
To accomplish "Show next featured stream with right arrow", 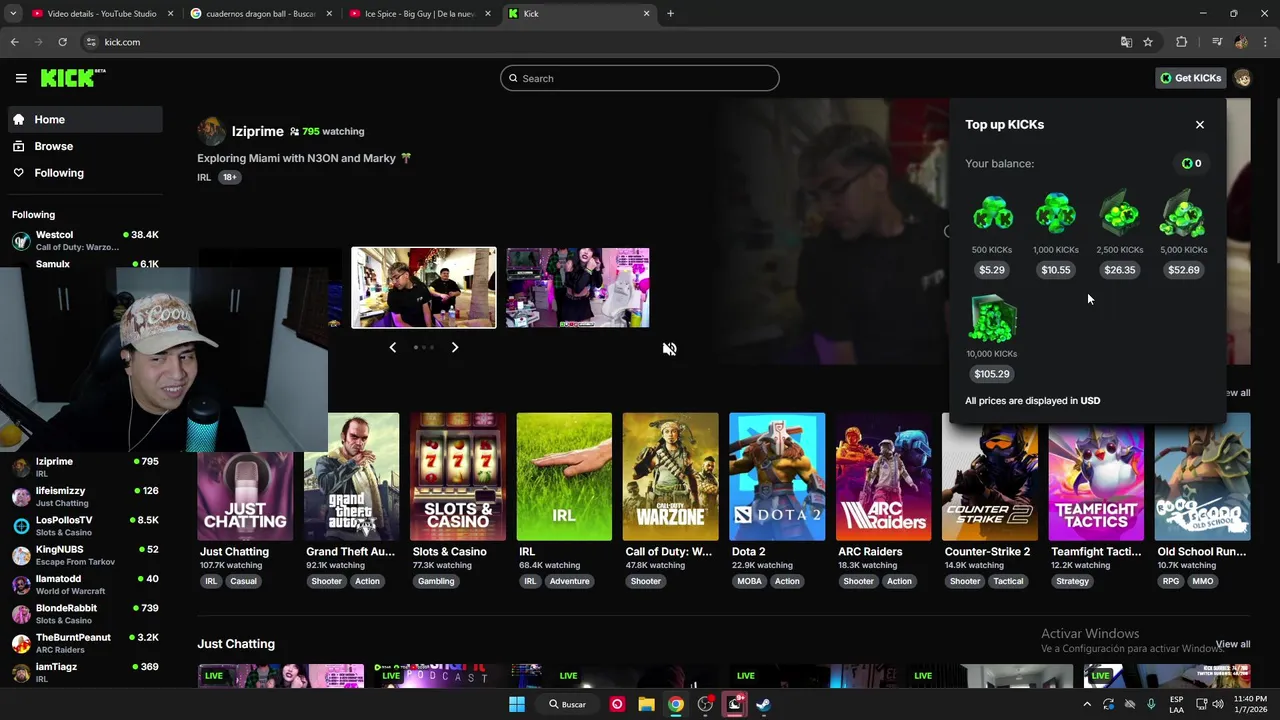I will pos(455,347).
